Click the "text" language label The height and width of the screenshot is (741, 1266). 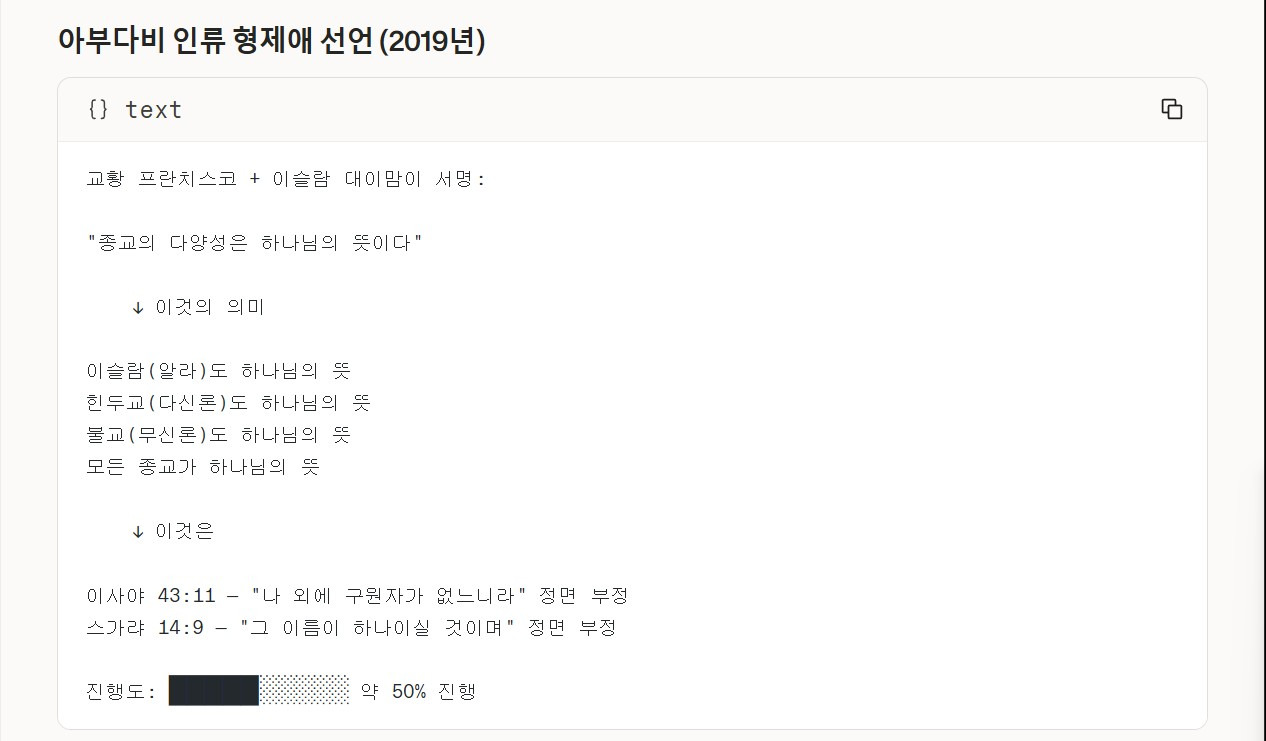153,110
